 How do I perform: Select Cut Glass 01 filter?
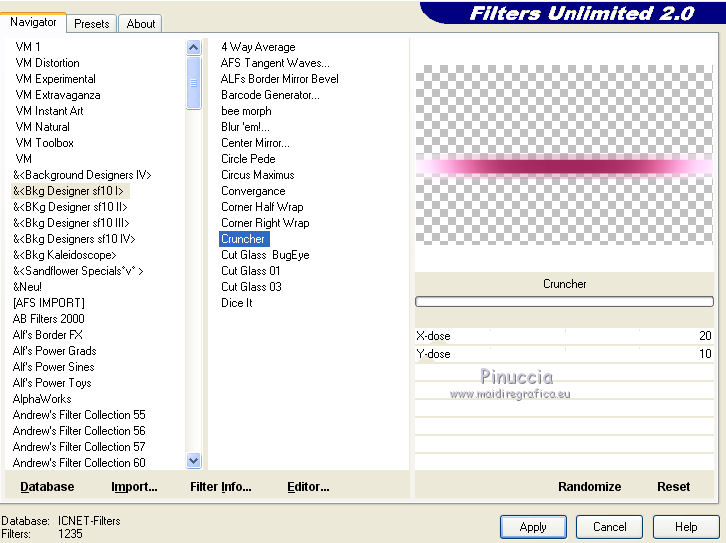tap(250, 271)
